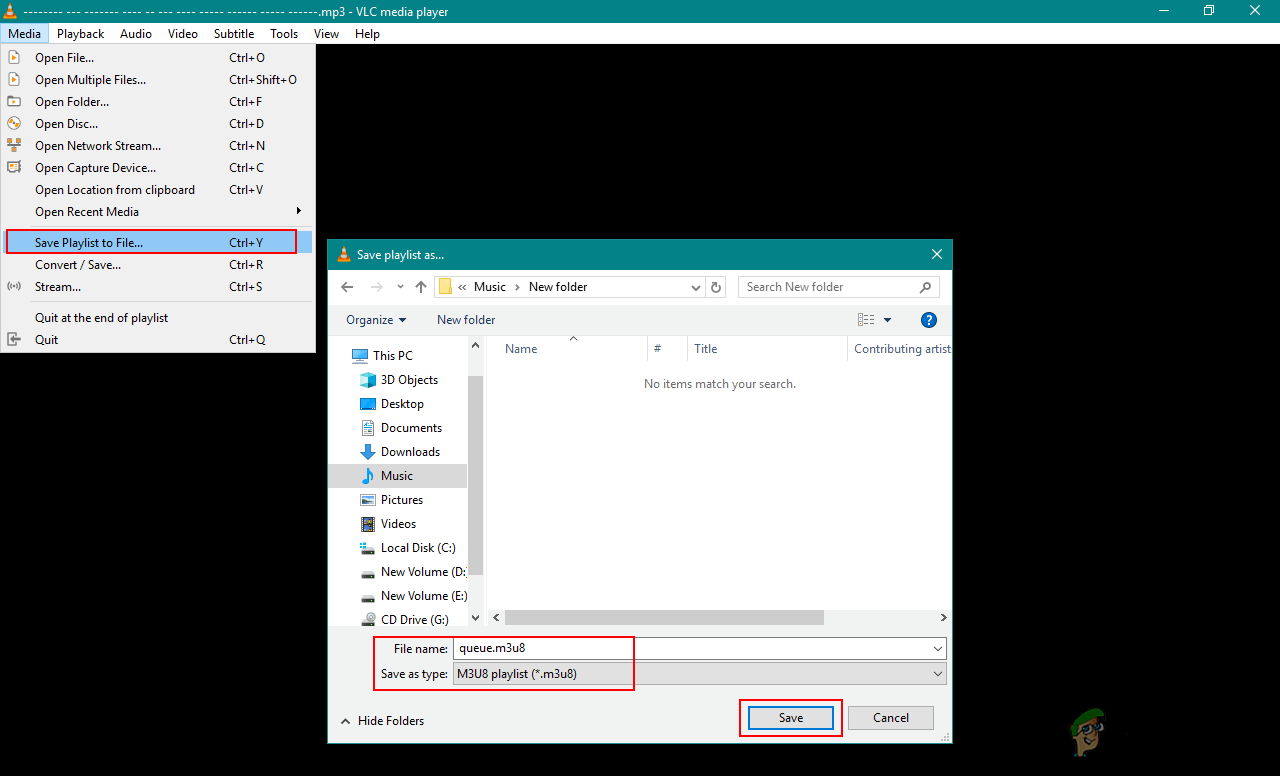Click the Open File menu icon

[x=14, y=58]
